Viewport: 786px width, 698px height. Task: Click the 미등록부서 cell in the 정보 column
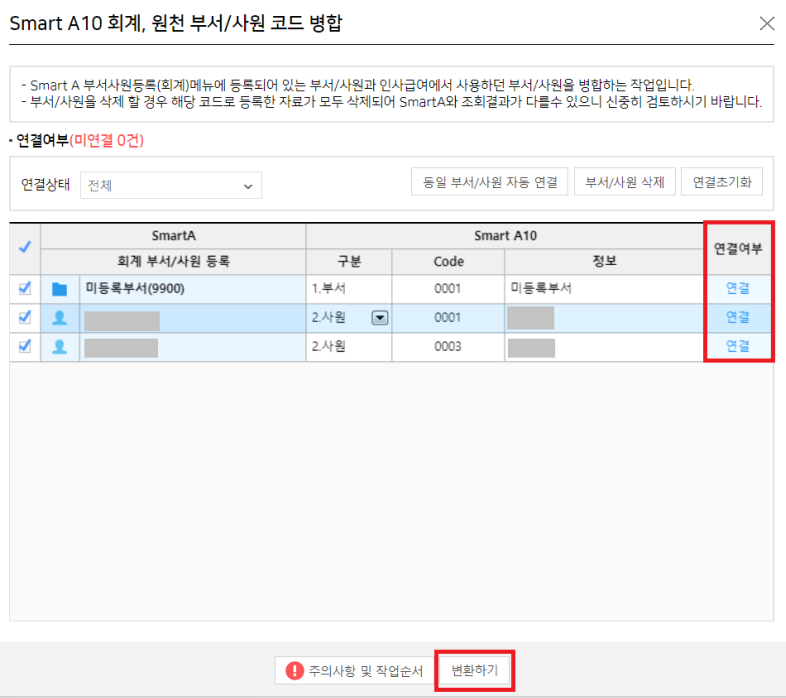pyautogui.click(x=604, y=289)
